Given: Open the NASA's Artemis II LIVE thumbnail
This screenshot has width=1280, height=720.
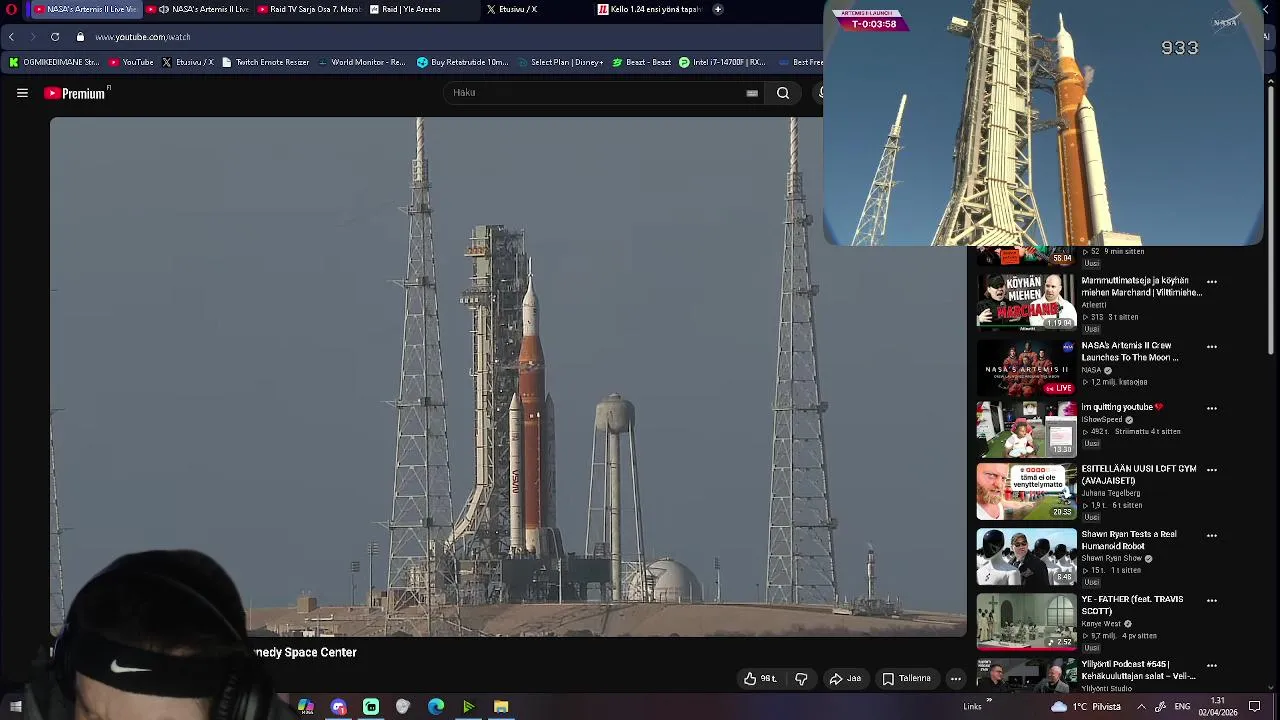Looking at the screenshot, I should coord(1026,368).
